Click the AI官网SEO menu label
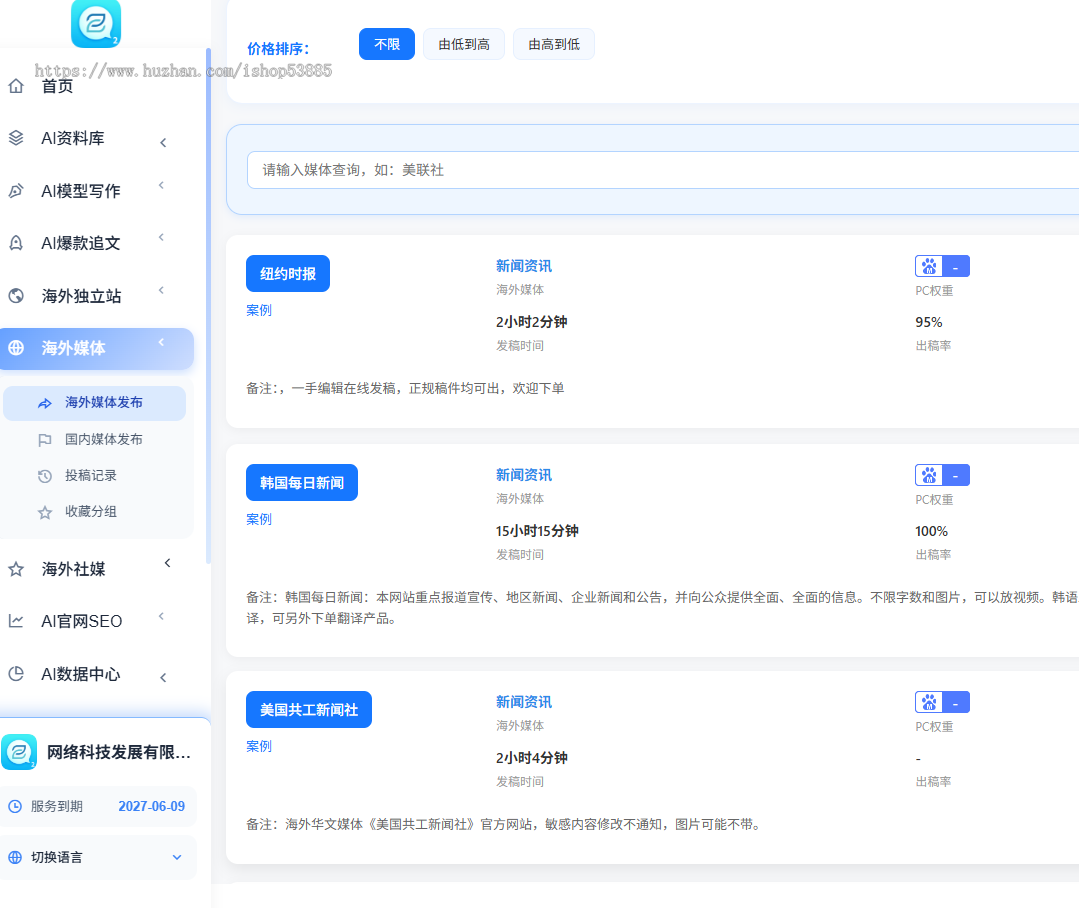 (x=81, y=622)
